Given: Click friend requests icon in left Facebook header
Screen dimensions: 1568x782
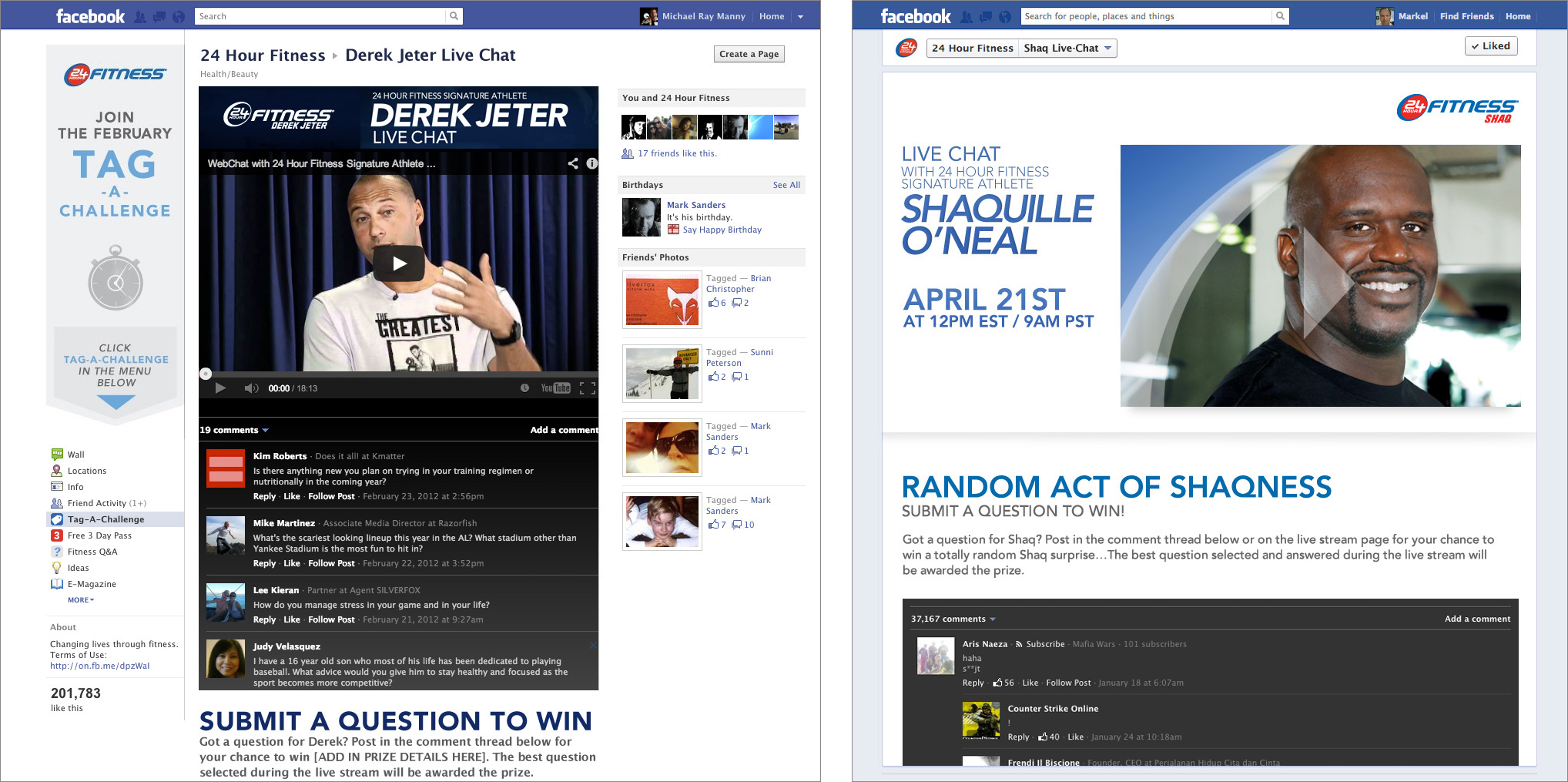Looking at the screenshot, I should [139, 16].
